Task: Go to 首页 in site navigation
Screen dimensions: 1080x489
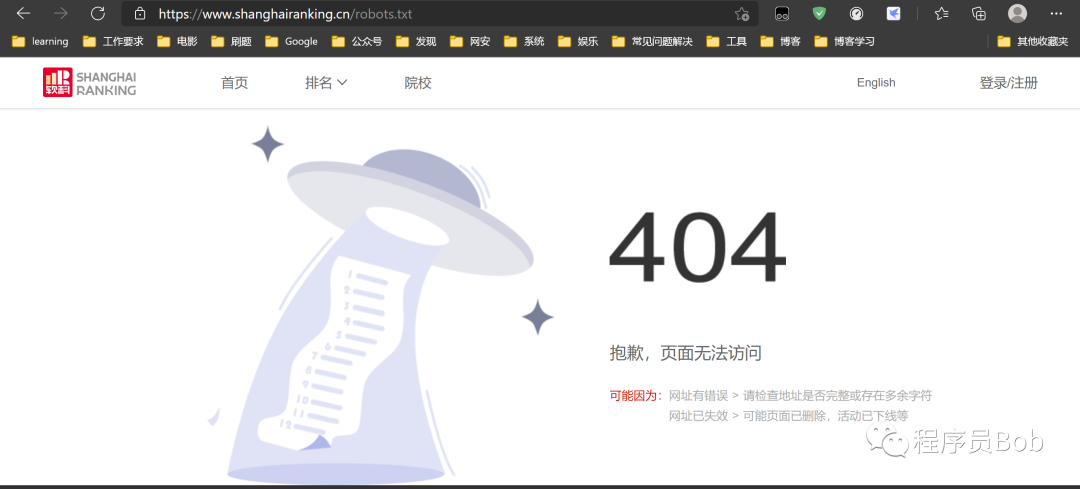Action: tap(234, 83)
